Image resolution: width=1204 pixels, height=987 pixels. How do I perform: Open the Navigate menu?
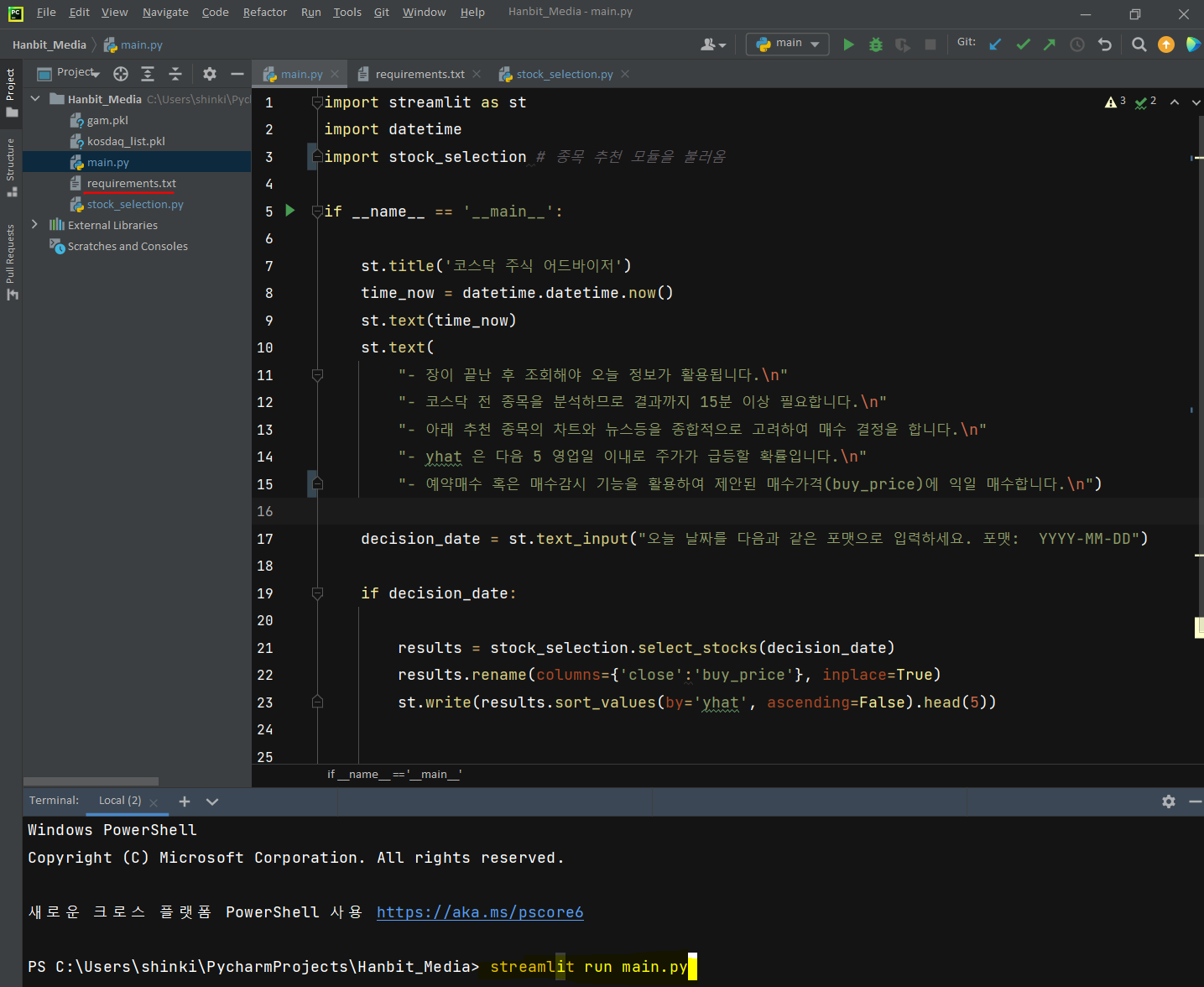pos(165,12)
